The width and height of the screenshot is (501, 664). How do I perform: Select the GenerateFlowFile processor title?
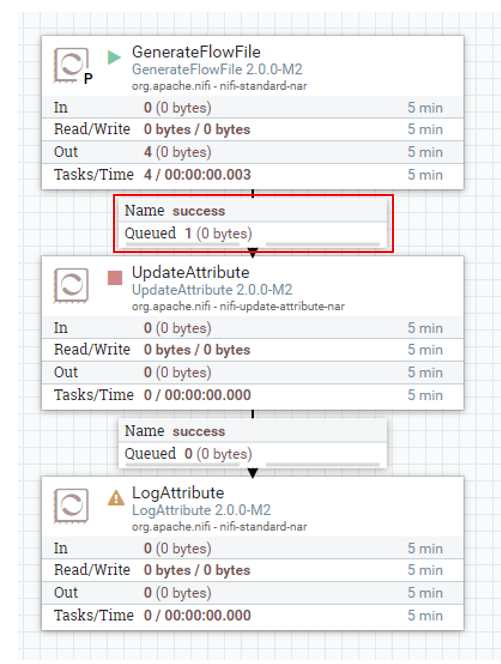(x=196, y=52)
